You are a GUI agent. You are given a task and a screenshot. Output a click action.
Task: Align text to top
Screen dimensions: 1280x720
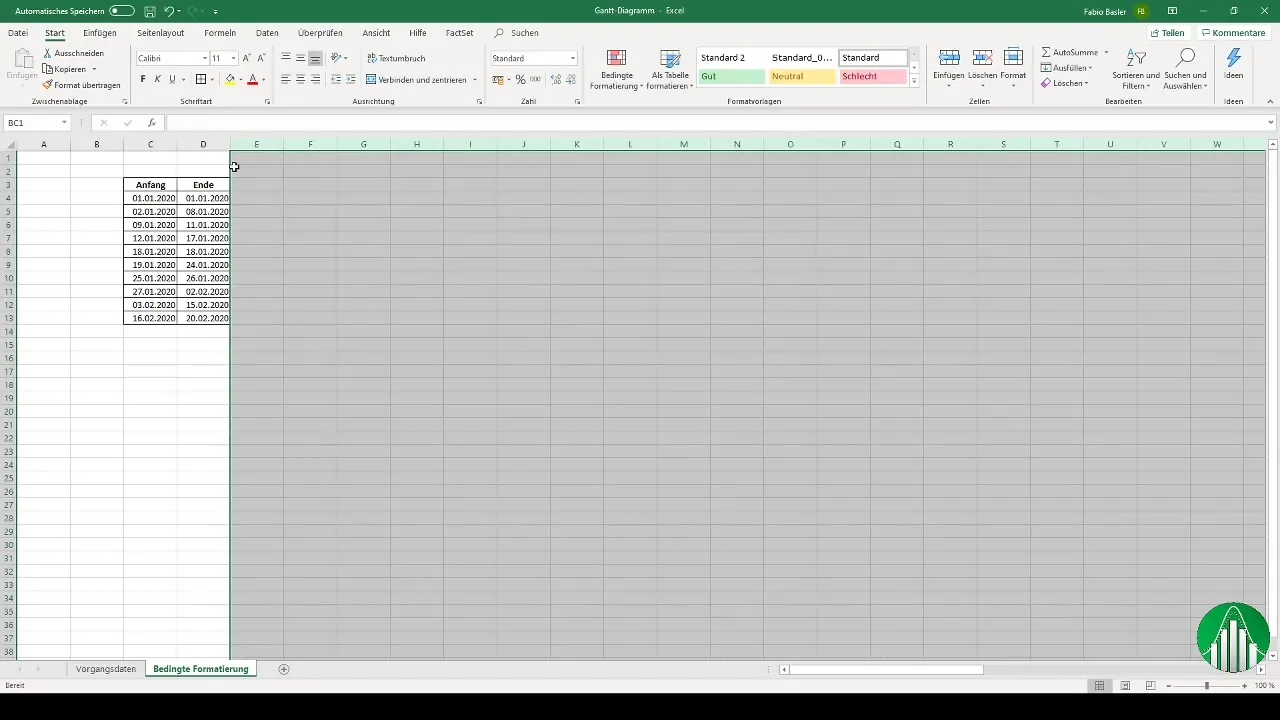point(286,58)
